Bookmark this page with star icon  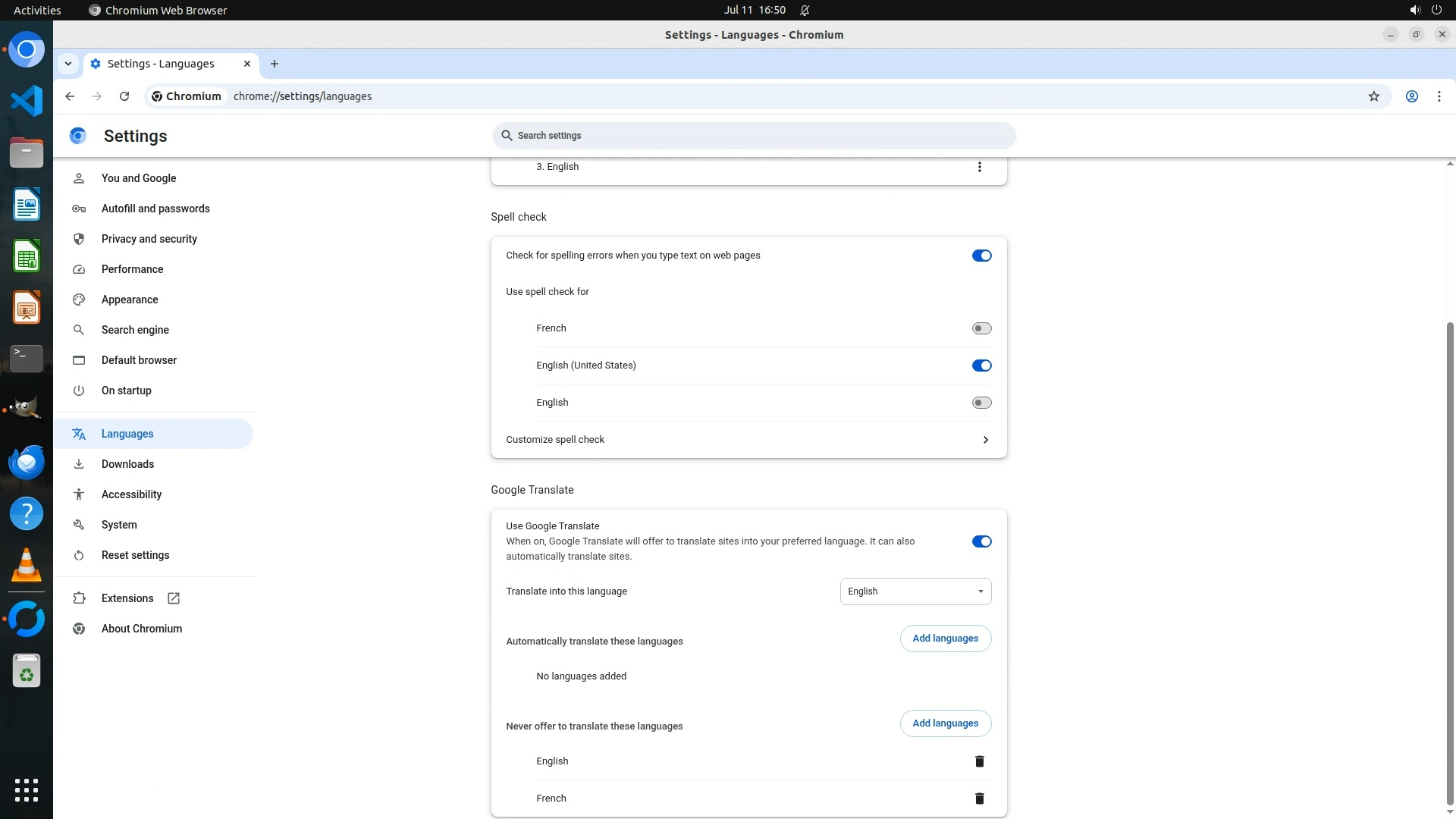[x=1373, y=96]
